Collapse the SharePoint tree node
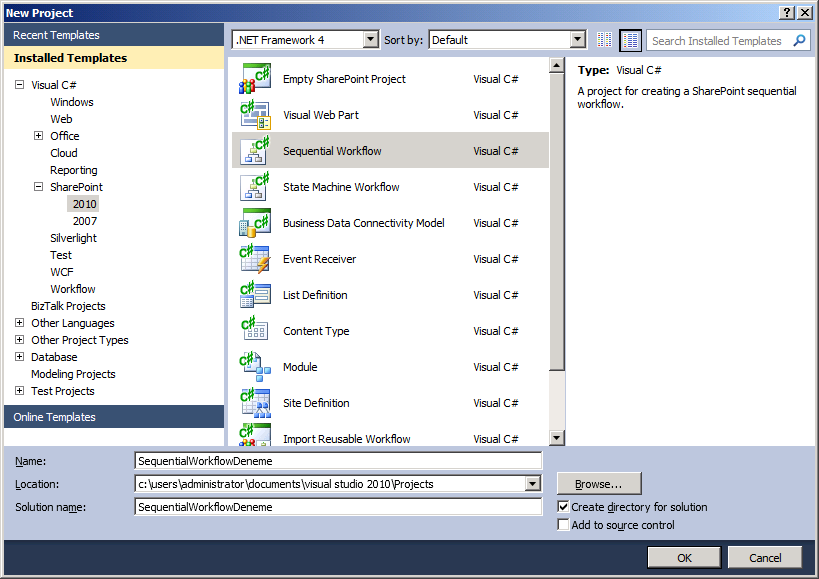Viewport: 819px width, 579px height. (x=38, y=187)
